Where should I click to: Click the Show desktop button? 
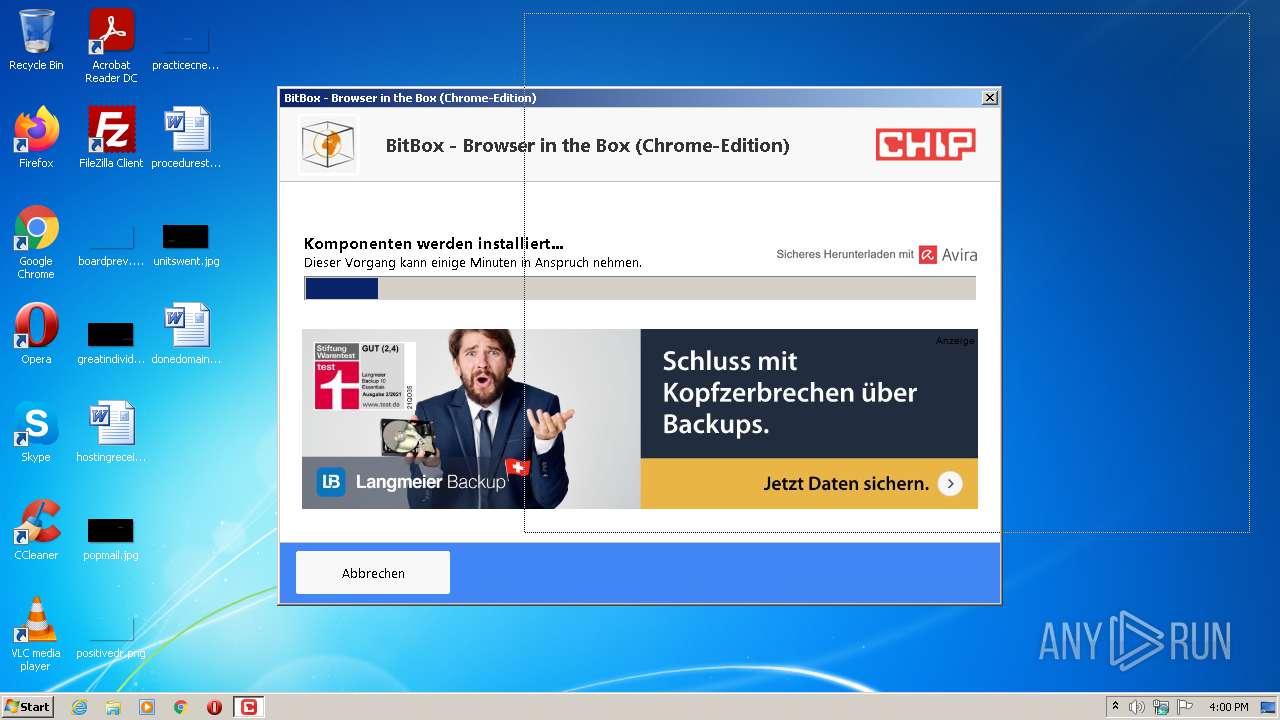(1268, 707)
